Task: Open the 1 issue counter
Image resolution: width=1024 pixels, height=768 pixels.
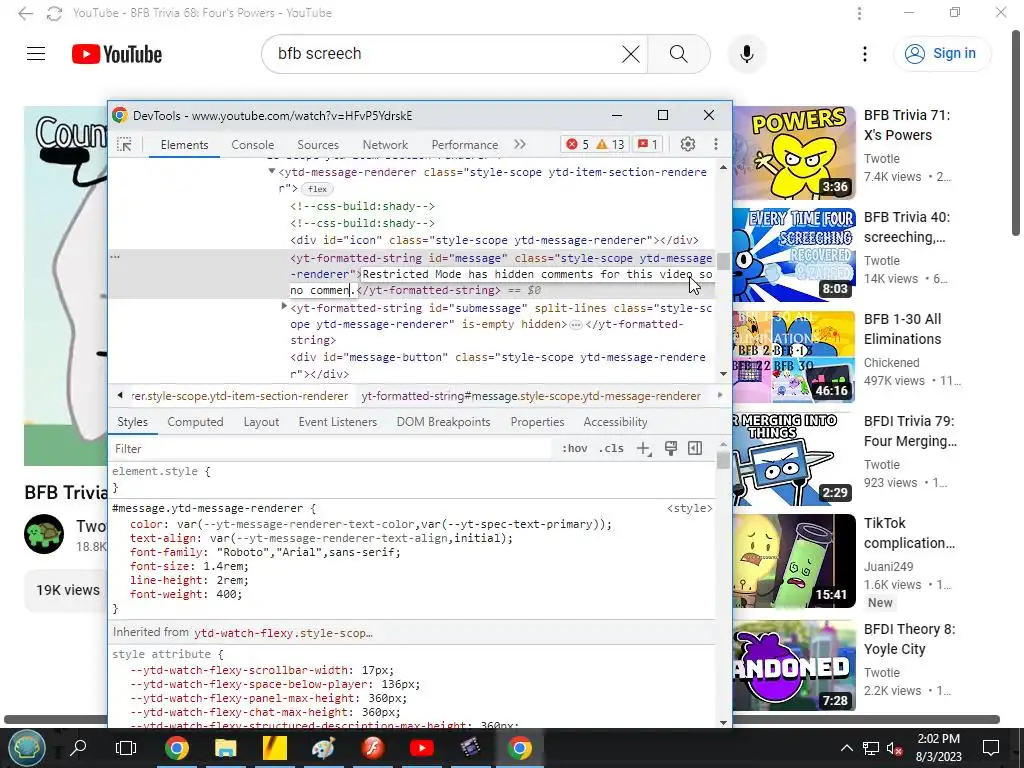Action: [x=647, y=144]
